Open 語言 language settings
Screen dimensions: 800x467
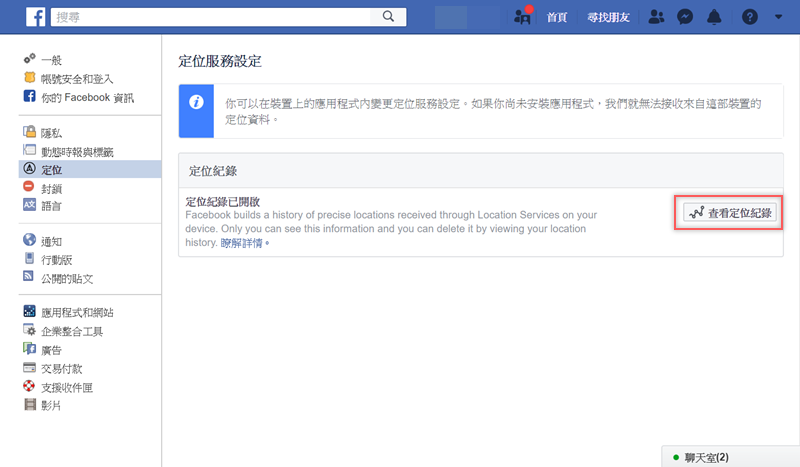(52, 206)
